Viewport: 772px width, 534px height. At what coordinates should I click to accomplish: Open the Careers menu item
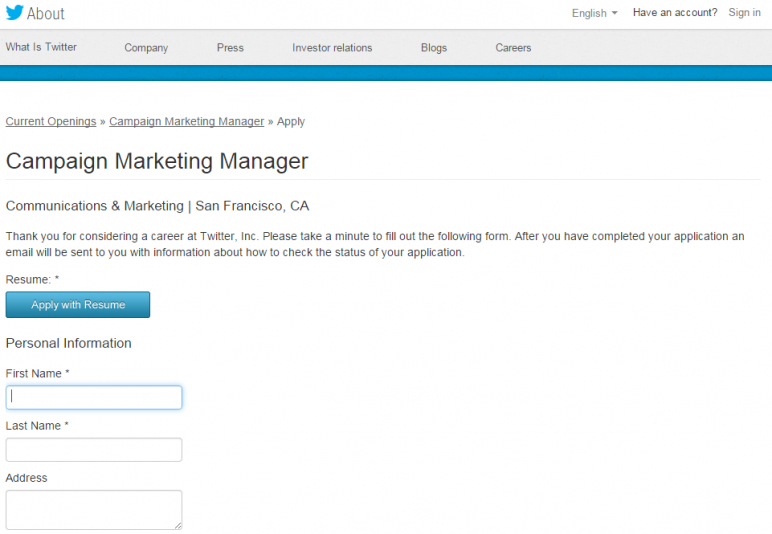pyautogui.click(x=513, y=48)
